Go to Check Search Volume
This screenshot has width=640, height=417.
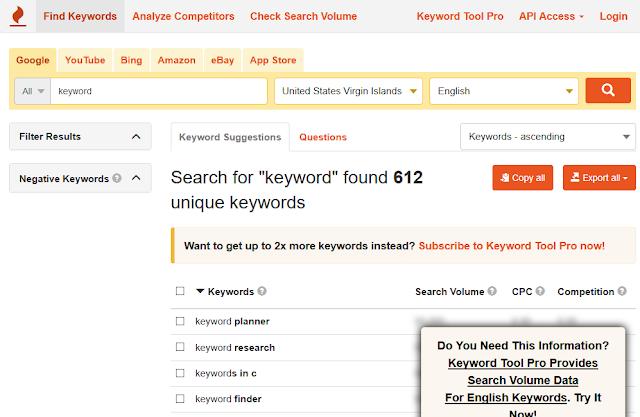point(303,16)
